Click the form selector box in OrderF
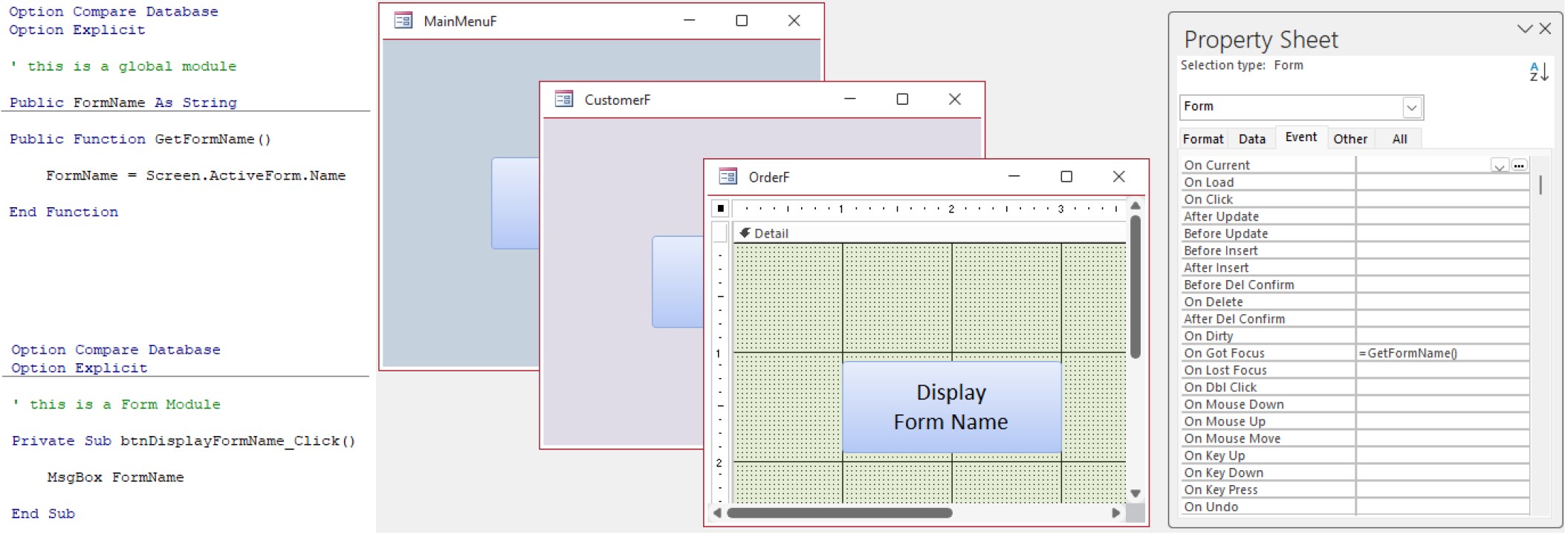The image size is (1568, 534). [720, 209]
